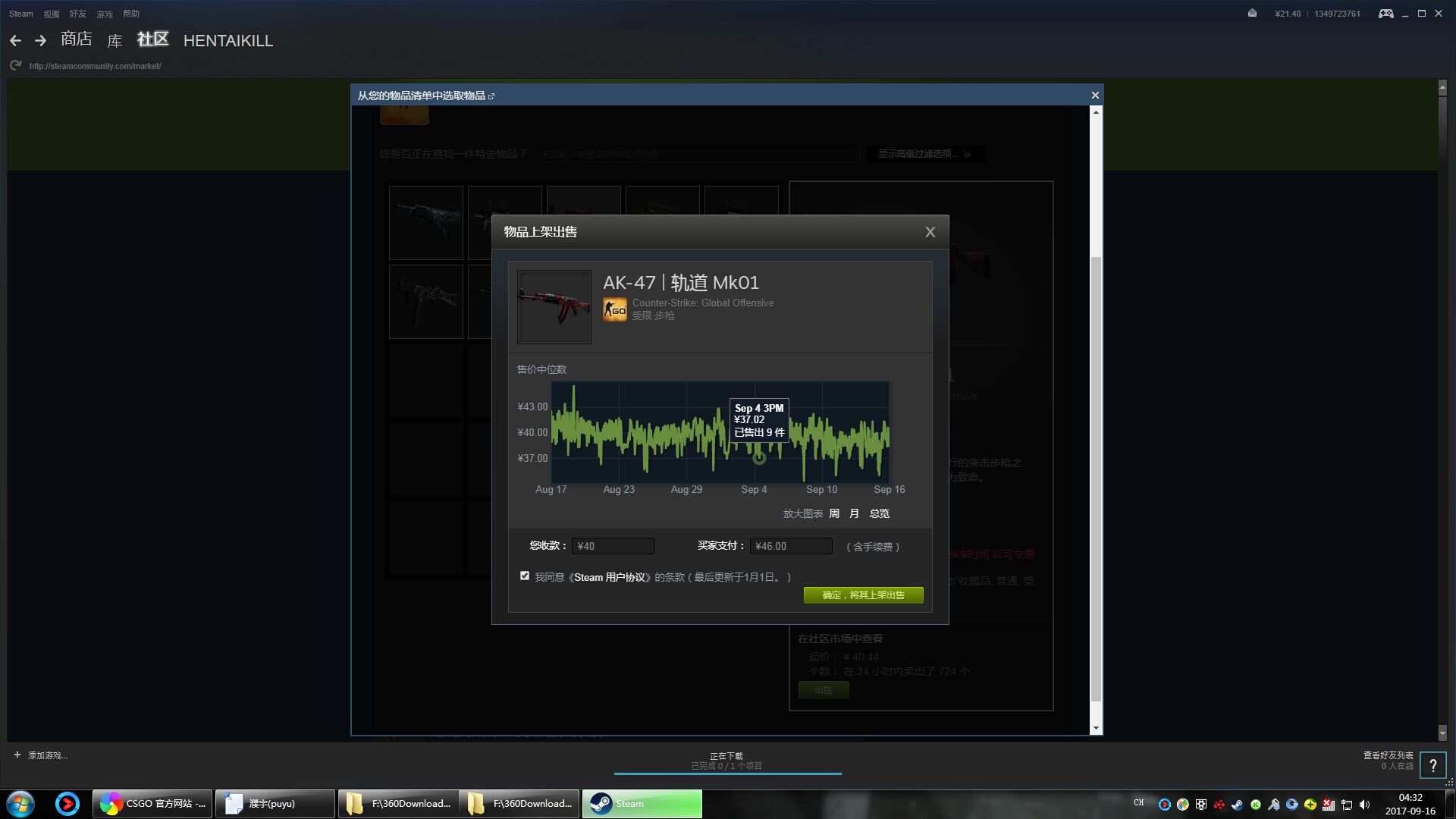Expand the 月 monthly chart view
1456x819 pixels.
tap(855, 513)
